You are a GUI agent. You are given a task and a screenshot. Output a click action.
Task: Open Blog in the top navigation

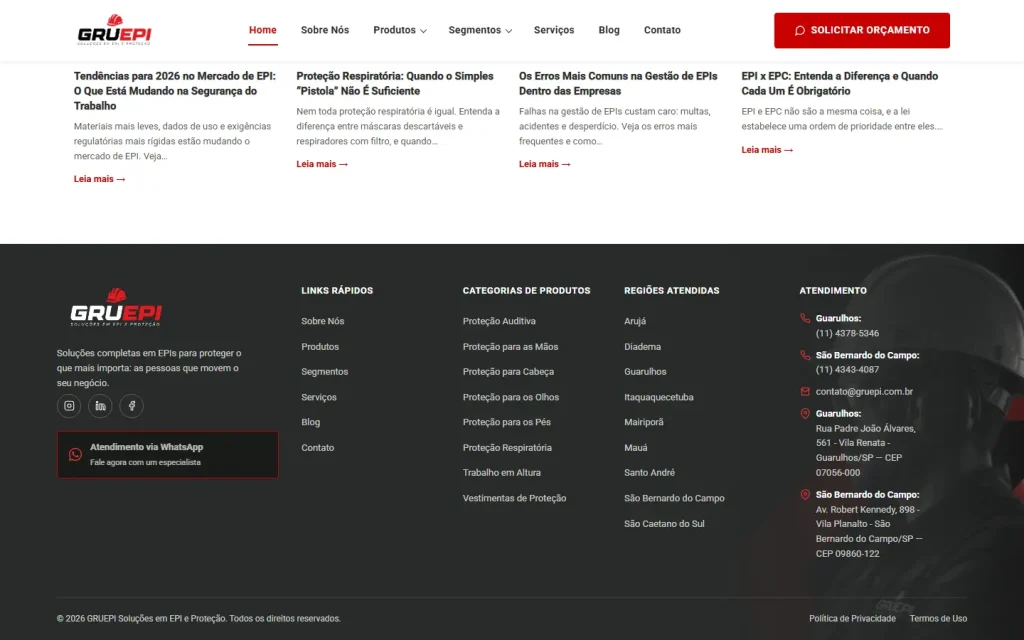click(609, 30)
